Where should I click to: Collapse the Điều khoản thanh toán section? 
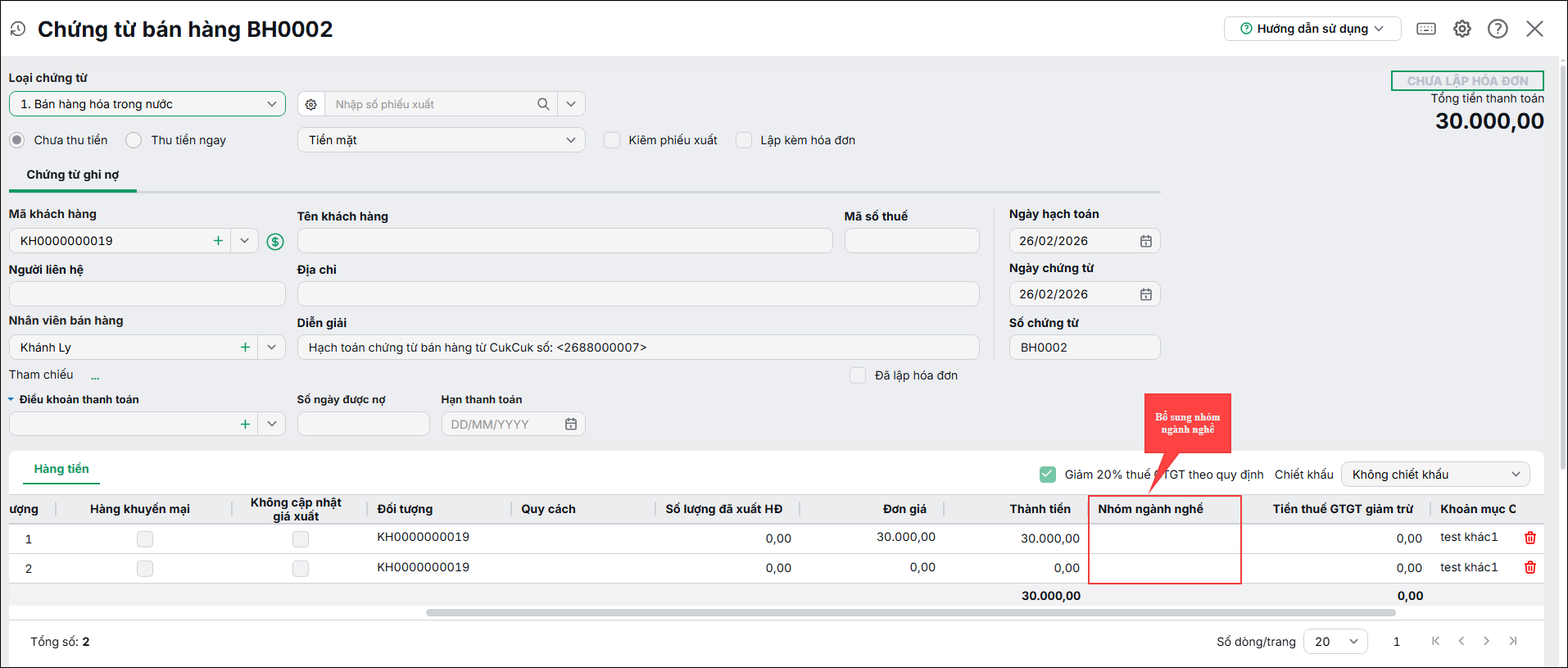11,399
